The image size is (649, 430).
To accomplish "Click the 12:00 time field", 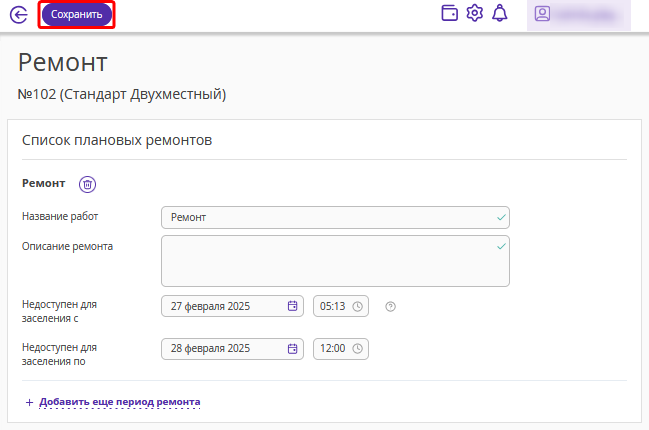I will tap(341, 349).
